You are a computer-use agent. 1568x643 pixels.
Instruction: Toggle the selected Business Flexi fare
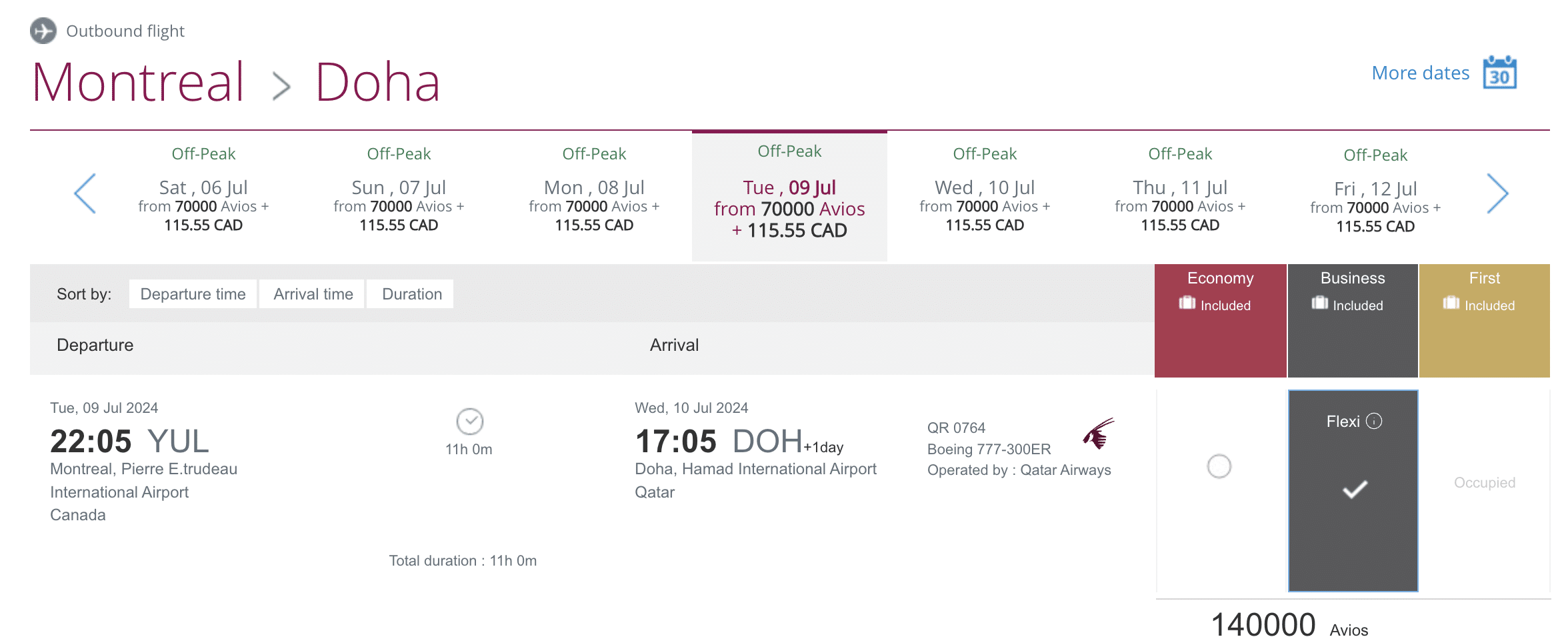tap(1353, 490)
